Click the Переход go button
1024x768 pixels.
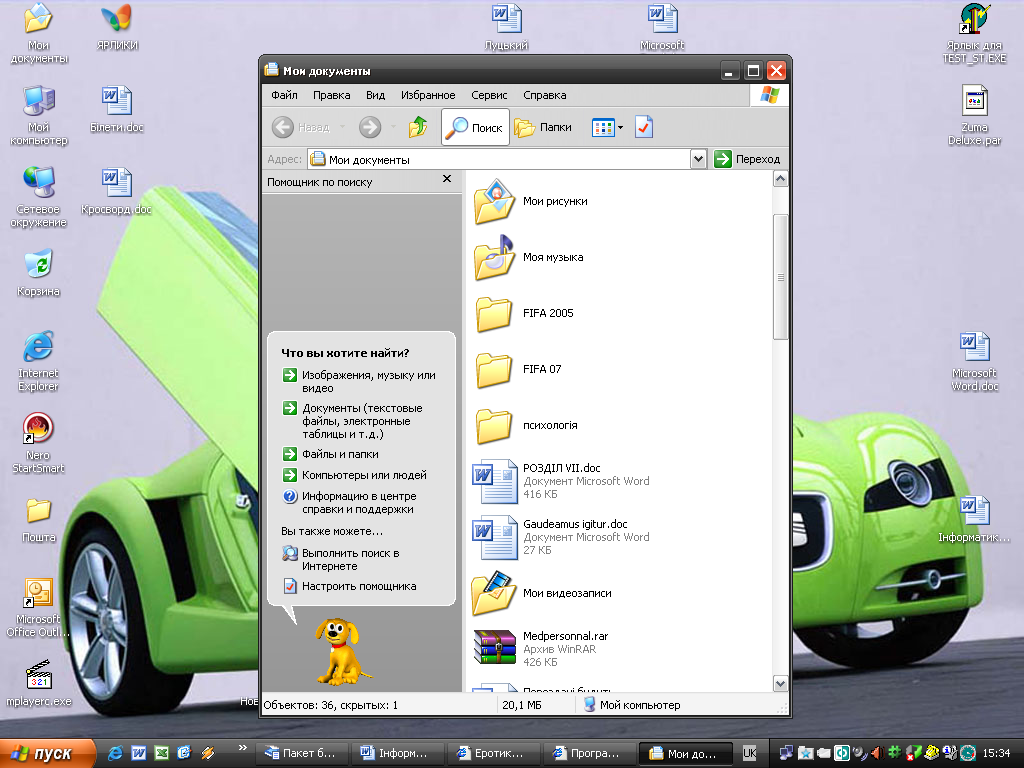coord(748,159)
